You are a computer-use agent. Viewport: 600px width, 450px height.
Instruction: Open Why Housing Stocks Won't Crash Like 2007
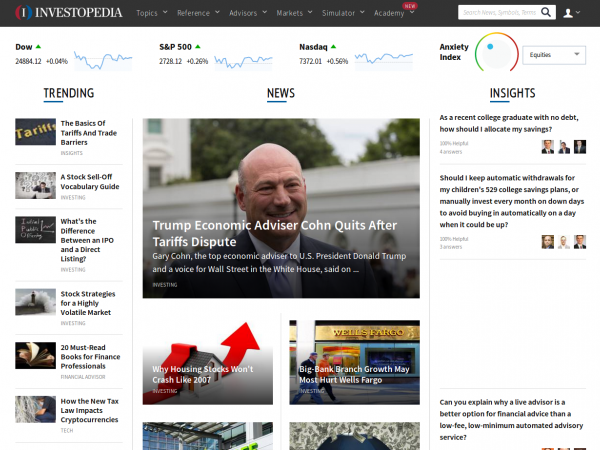pyautogui.click(x=203, y=374)
